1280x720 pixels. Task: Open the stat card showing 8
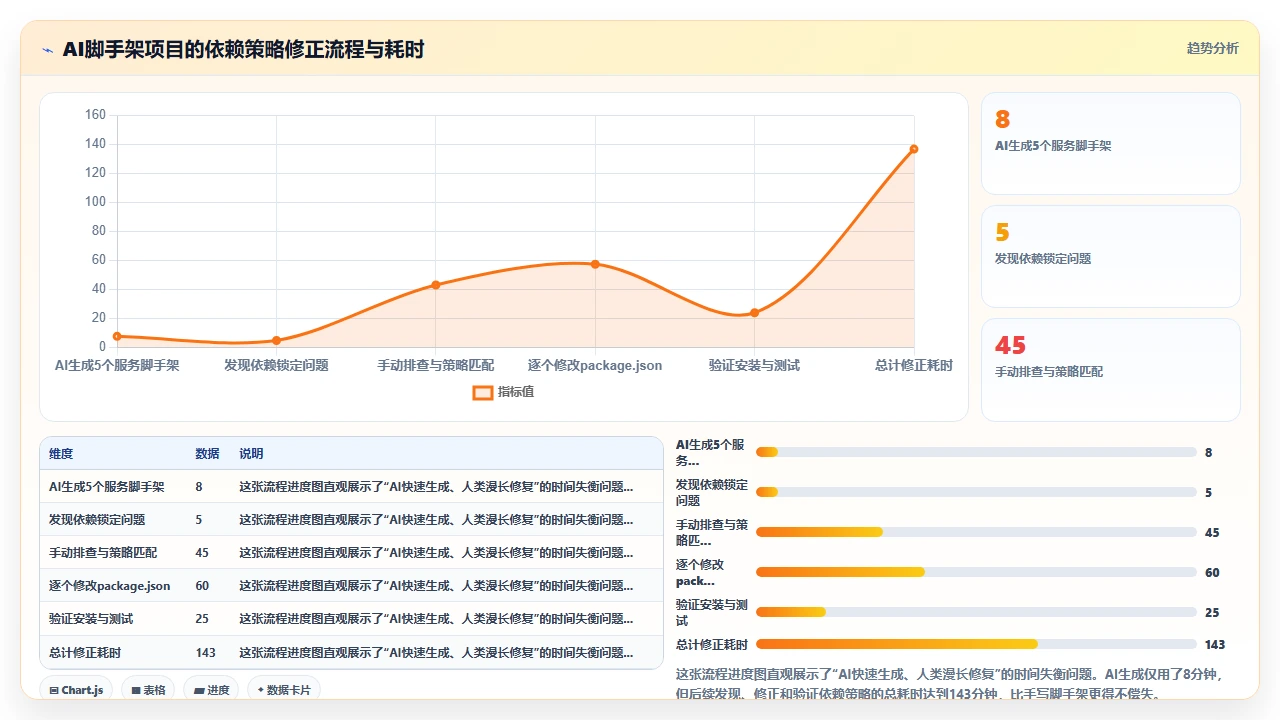tap(1111, 143)
